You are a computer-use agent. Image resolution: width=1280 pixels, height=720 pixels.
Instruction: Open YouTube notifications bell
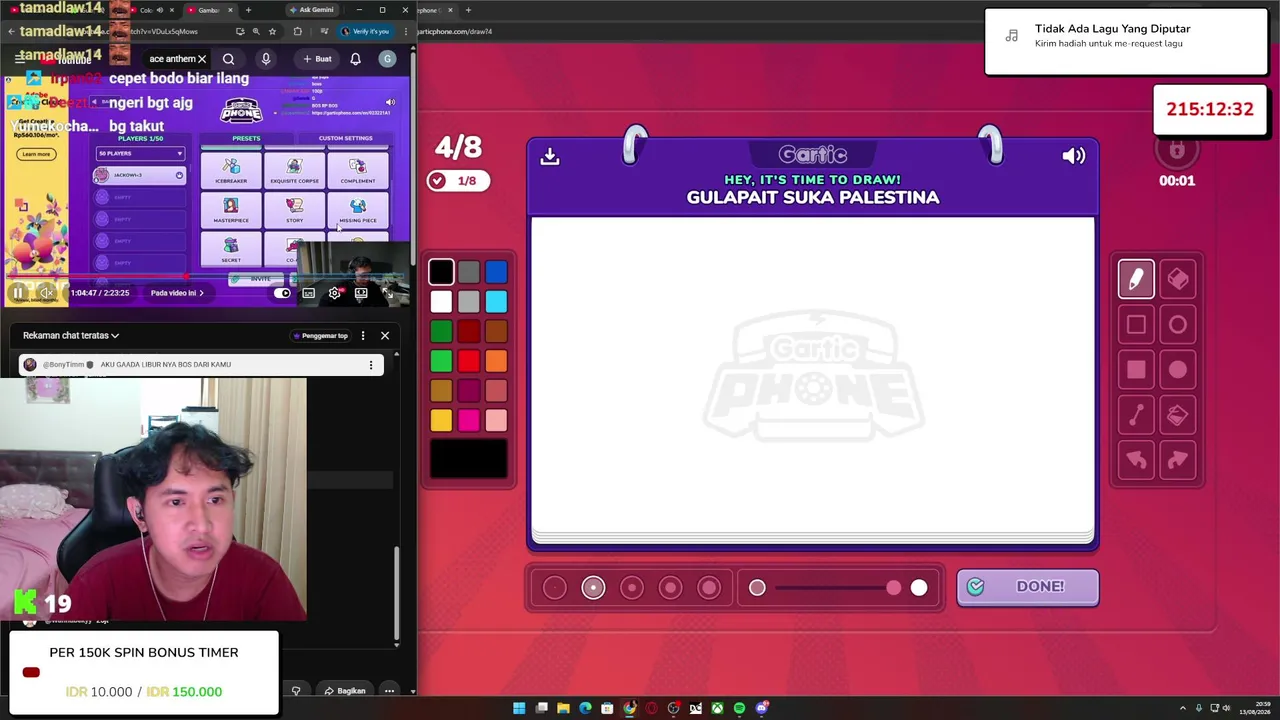355,59
